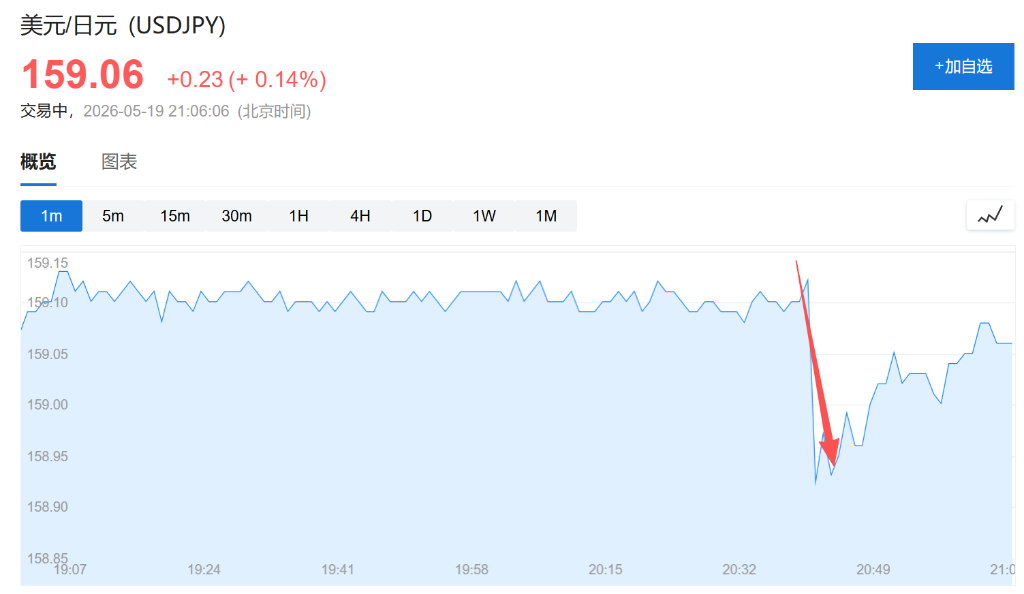The image size is (1024, 594).
Task: Choose the 1M chart period
Action: pyautogui.click(x=546, y=216)
